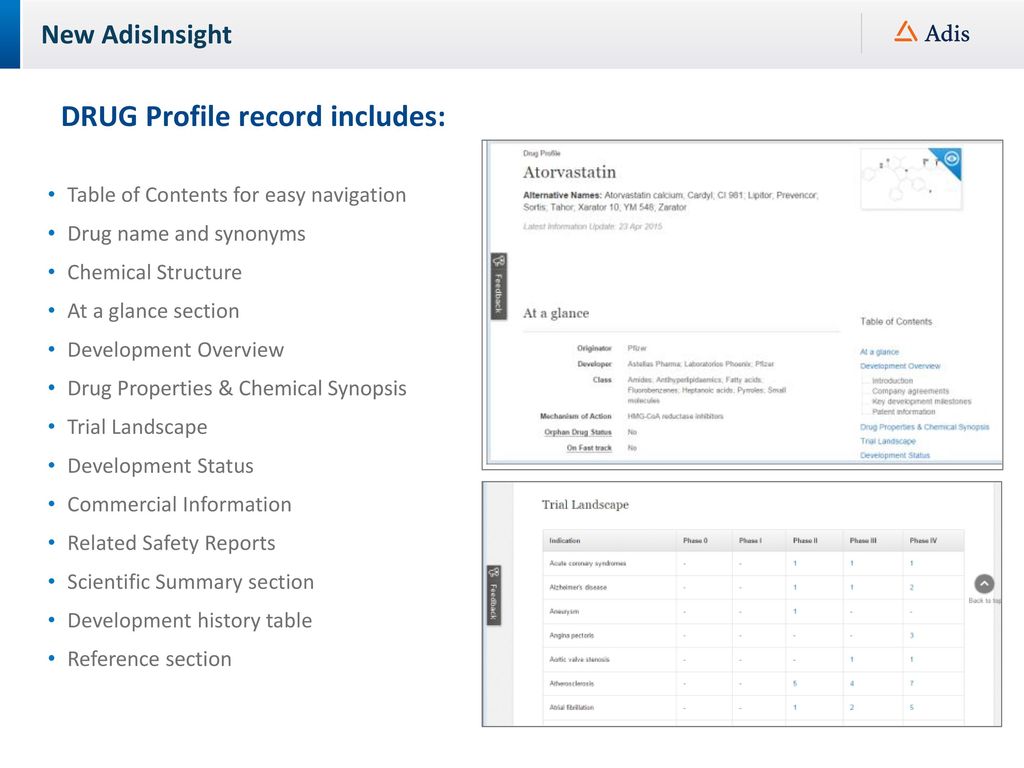Open the Feedback tab beside the Atorvastatin profile
The image size is (1024, 768).
click(x=498, y=286)
